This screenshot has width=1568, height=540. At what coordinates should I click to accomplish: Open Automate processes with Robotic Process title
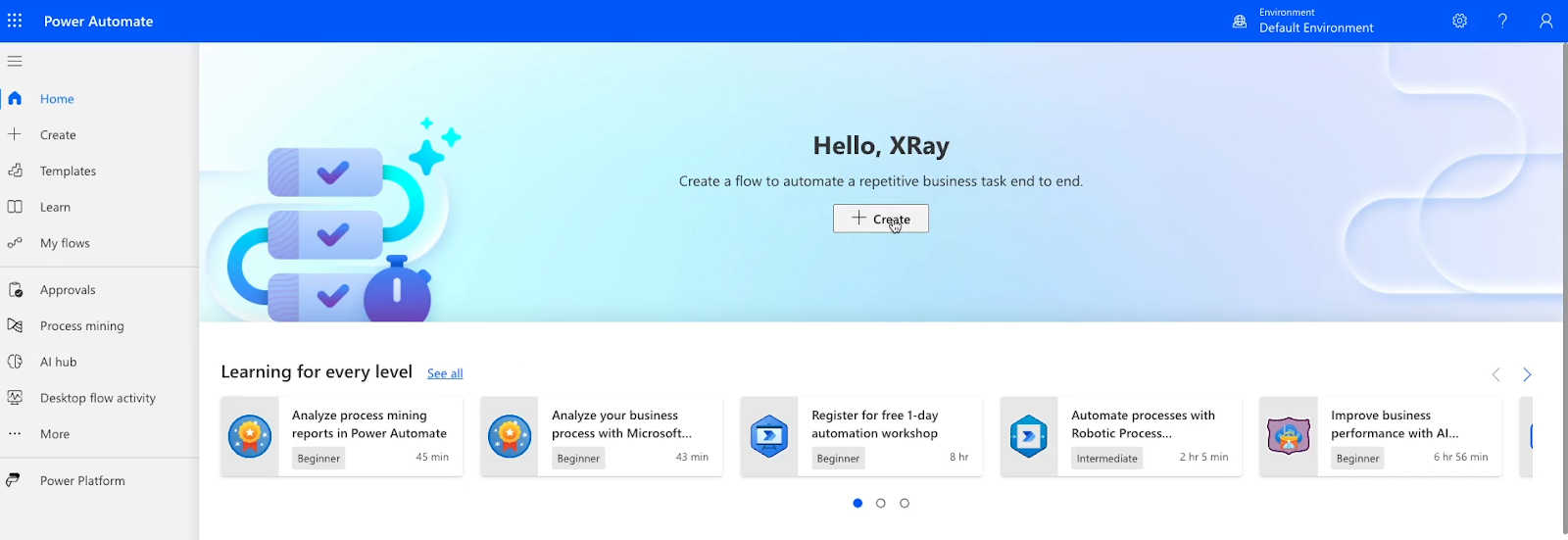click(x=1143, y=424)
